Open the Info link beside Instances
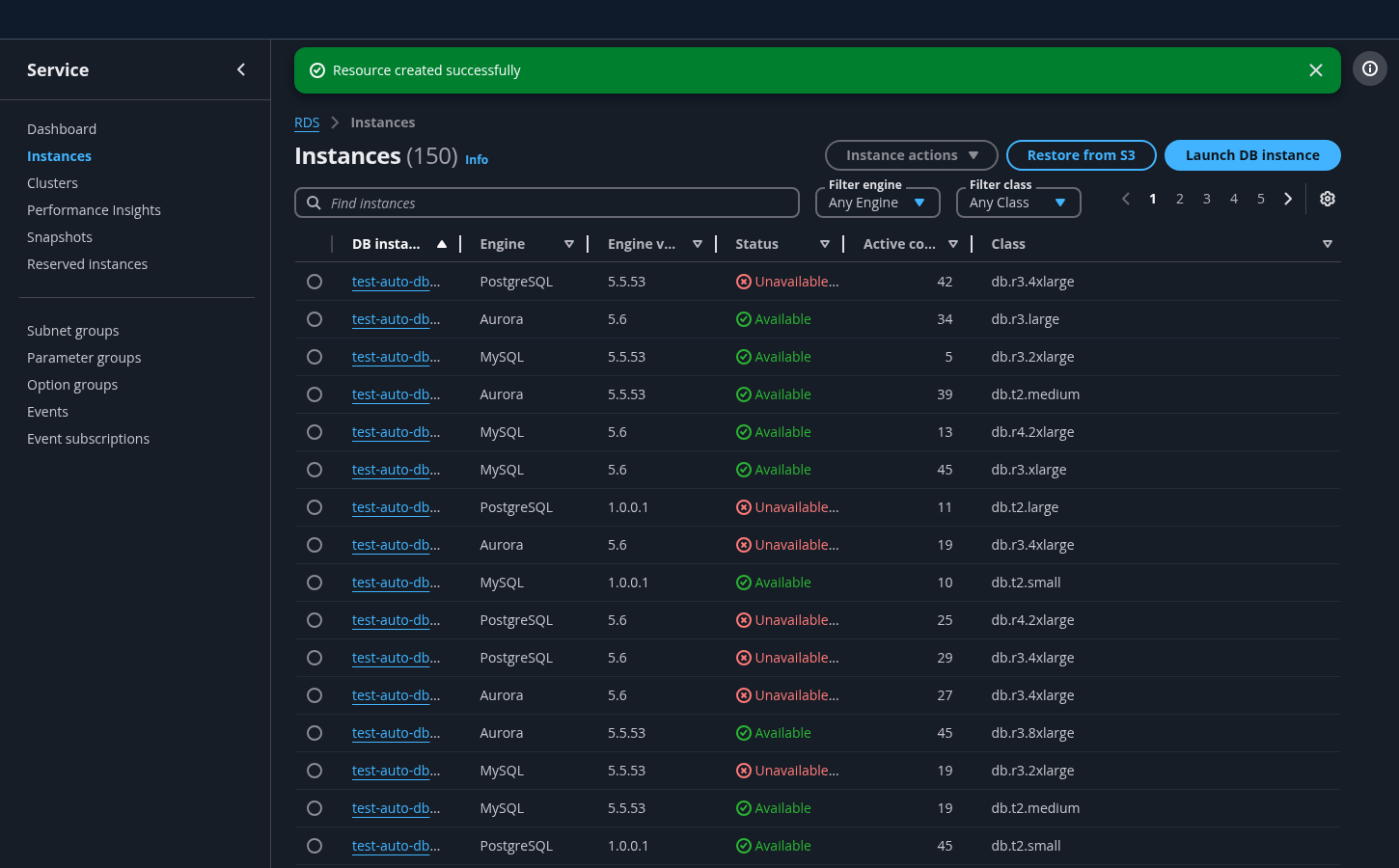 [x=477, y=159]
